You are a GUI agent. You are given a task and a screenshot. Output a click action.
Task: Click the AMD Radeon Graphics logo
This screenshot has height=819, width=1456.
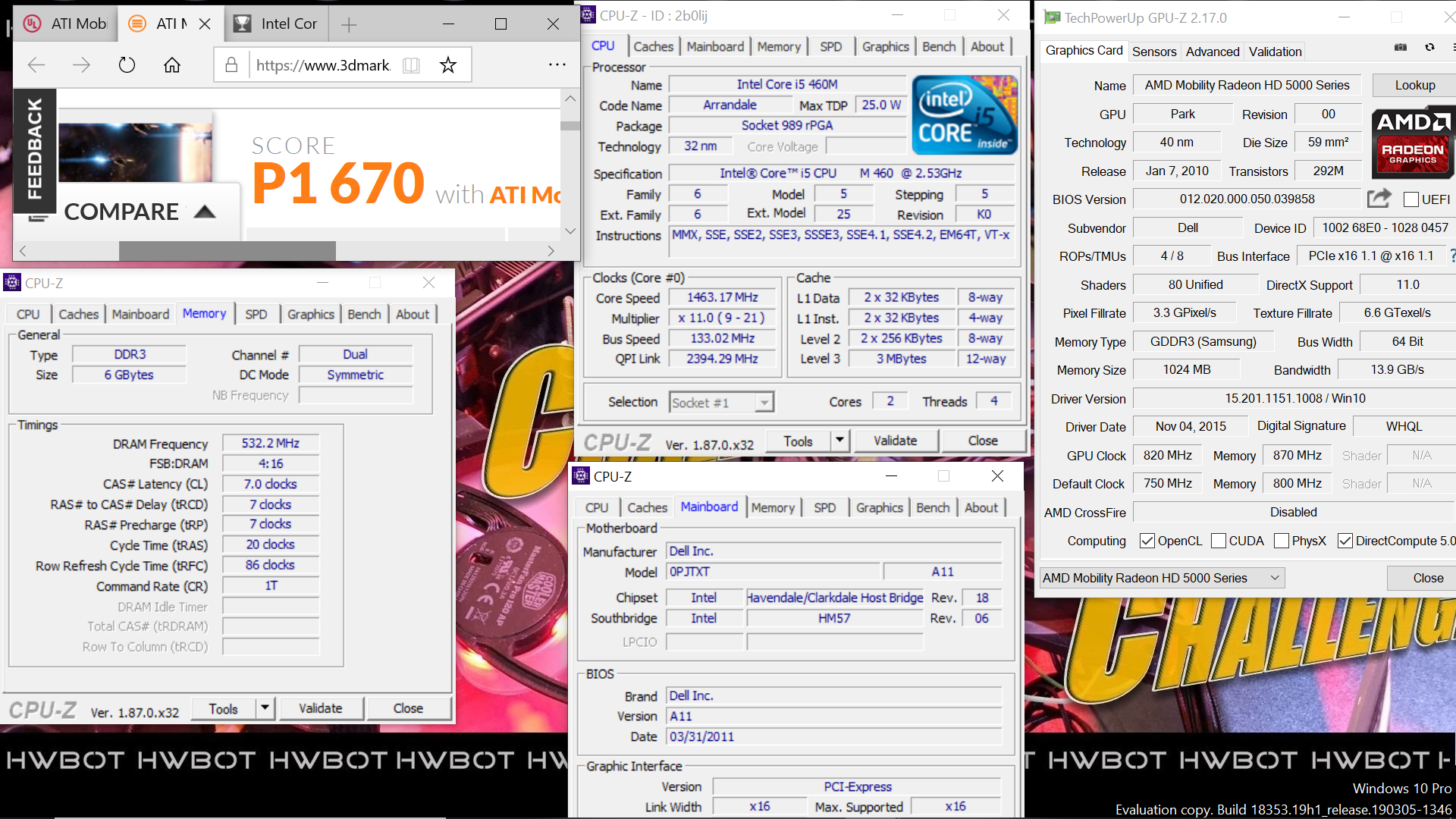(1413, 143)
